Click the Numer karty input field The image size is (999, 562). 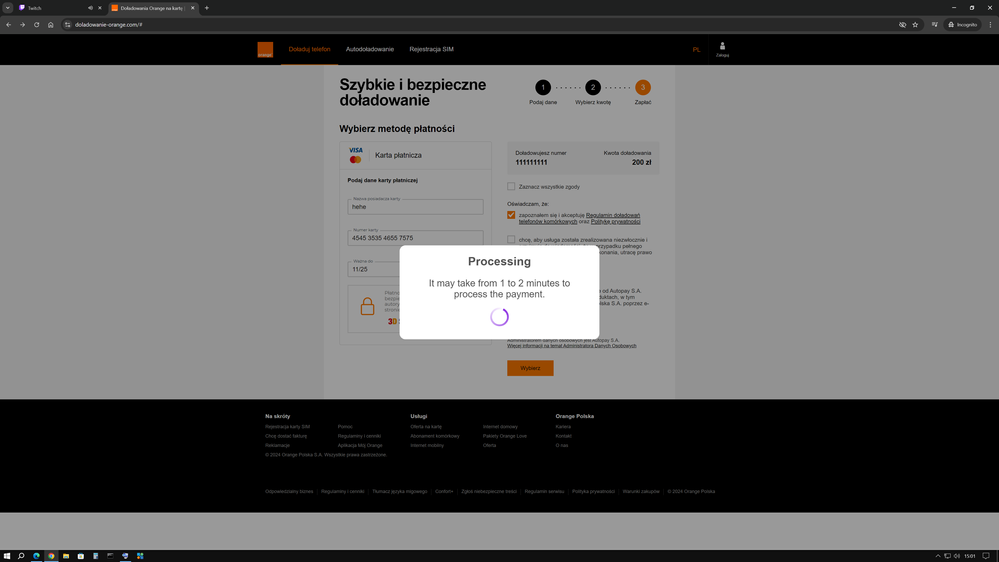pyautogui.click(x=415, y=238)
